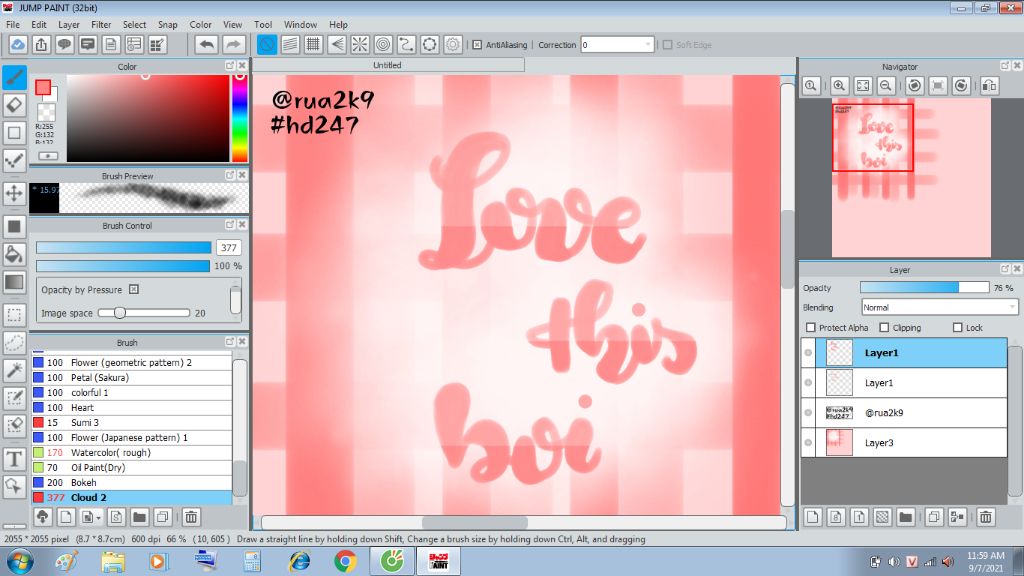Select the Move tool
Image resolution: width=1024 pixels, height=576 pixels.
[x=14, y=193]
